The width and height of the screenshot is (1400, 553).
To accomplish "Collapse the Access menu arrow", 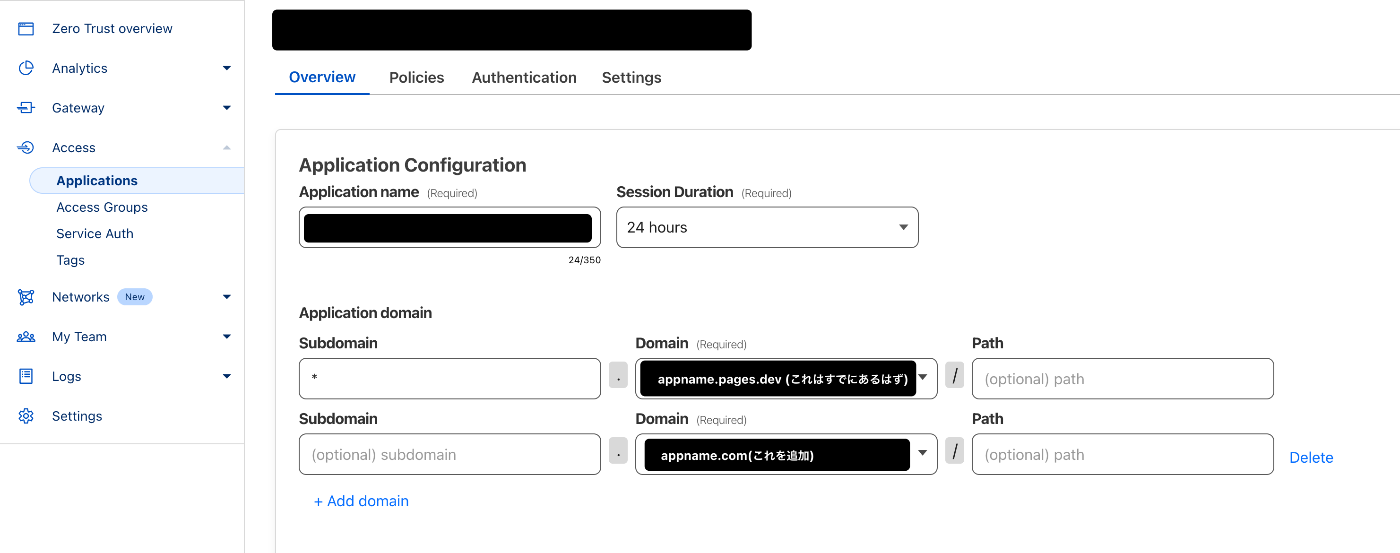I will (227, 148).
